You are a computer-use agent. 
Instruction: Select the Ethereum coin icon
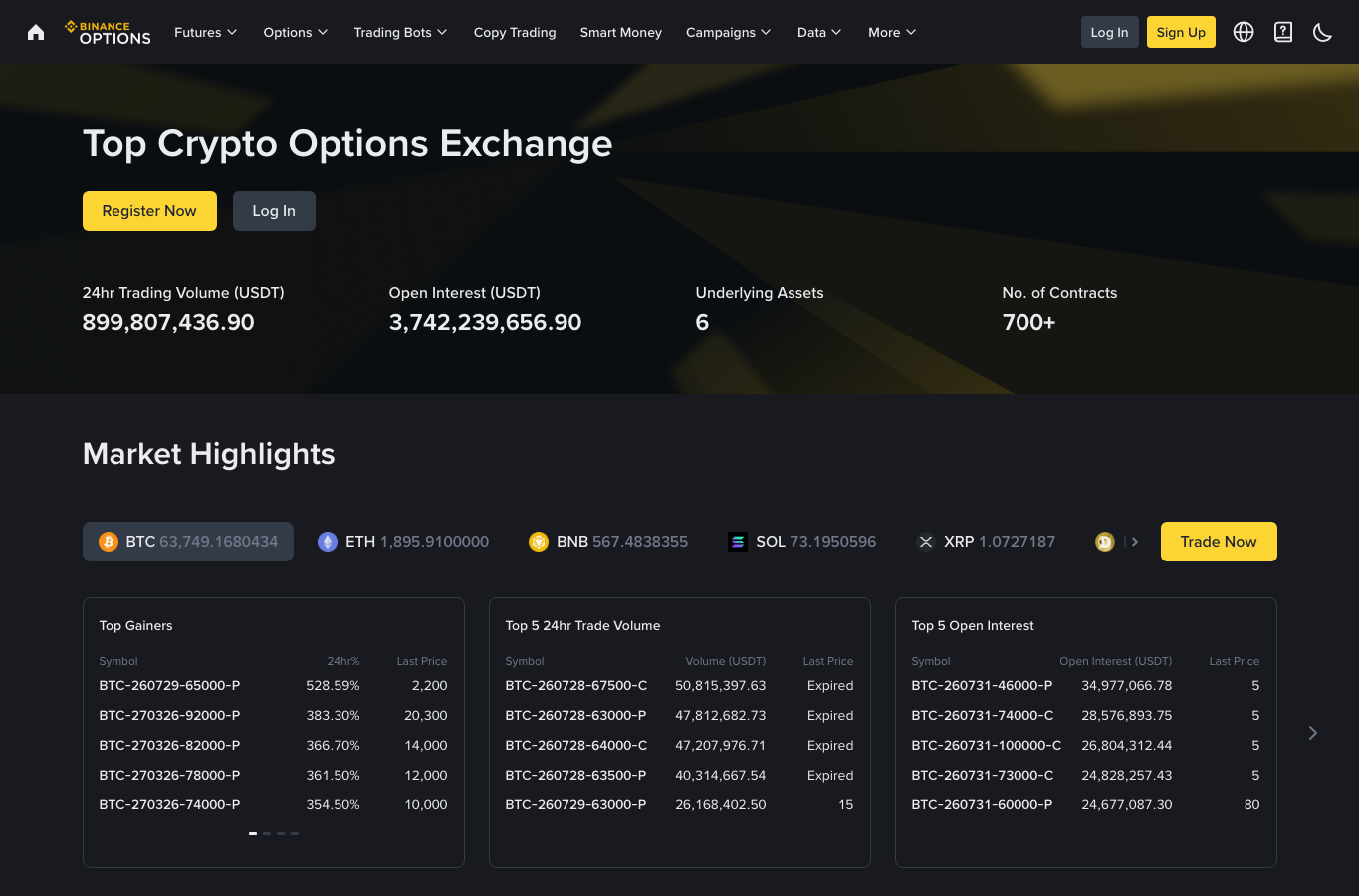[x=328, y=542]
